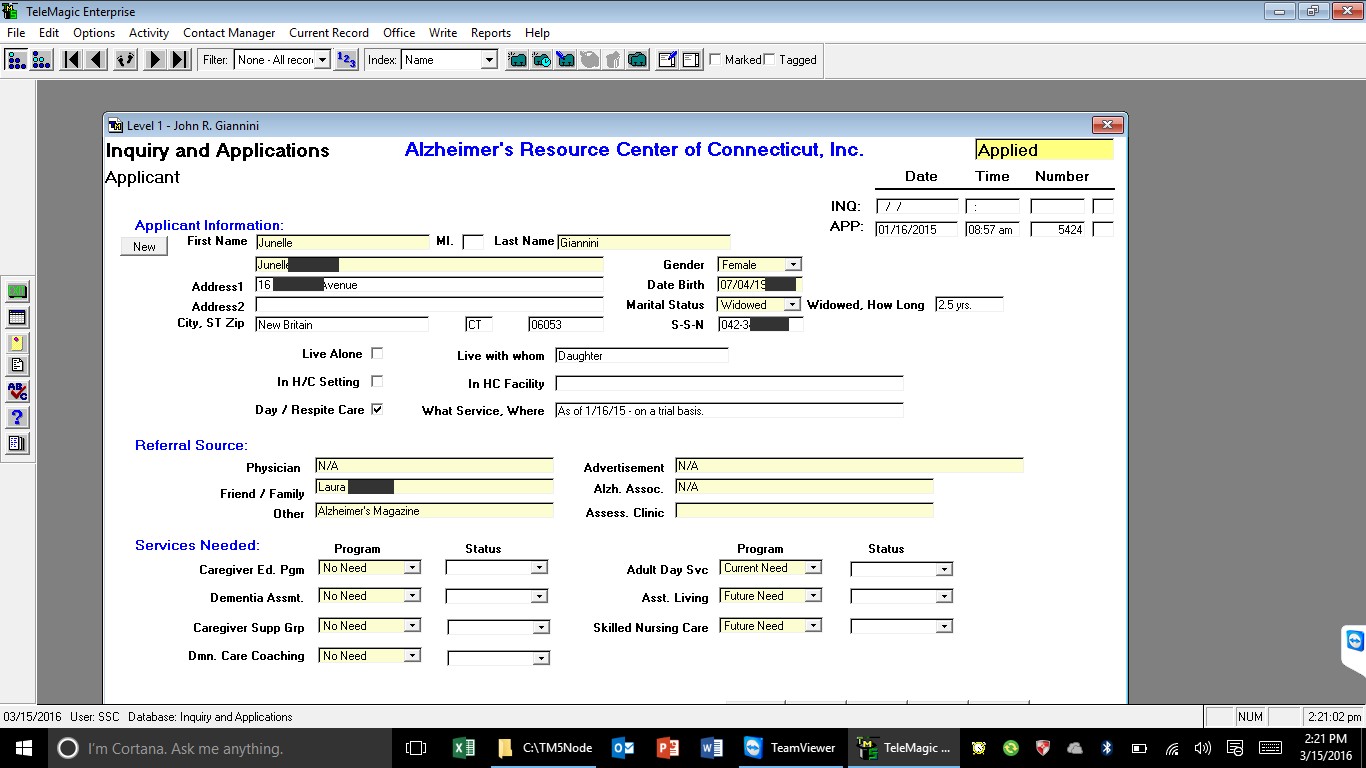1366x768 pixels.
Task: Click the Task View taskbar icon
Action: click(416, 748)
